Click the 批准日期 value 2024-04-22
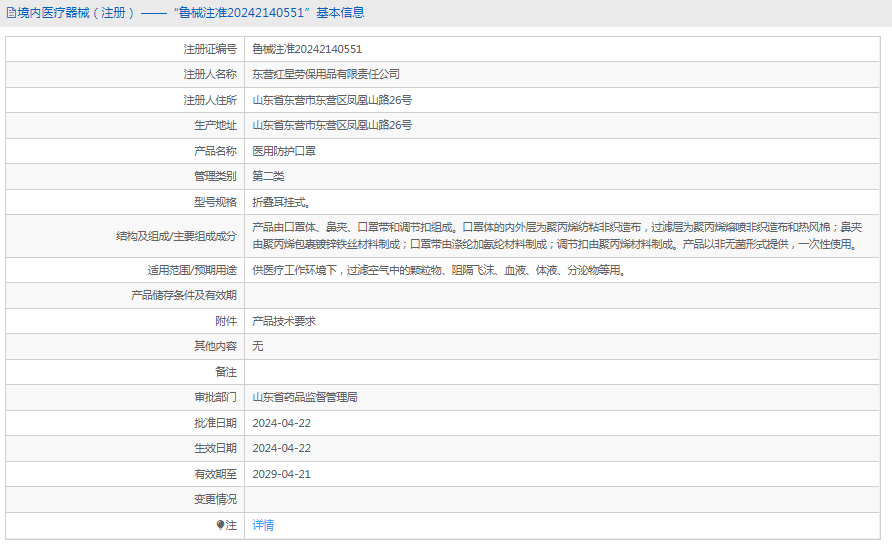 pos(282,423)
